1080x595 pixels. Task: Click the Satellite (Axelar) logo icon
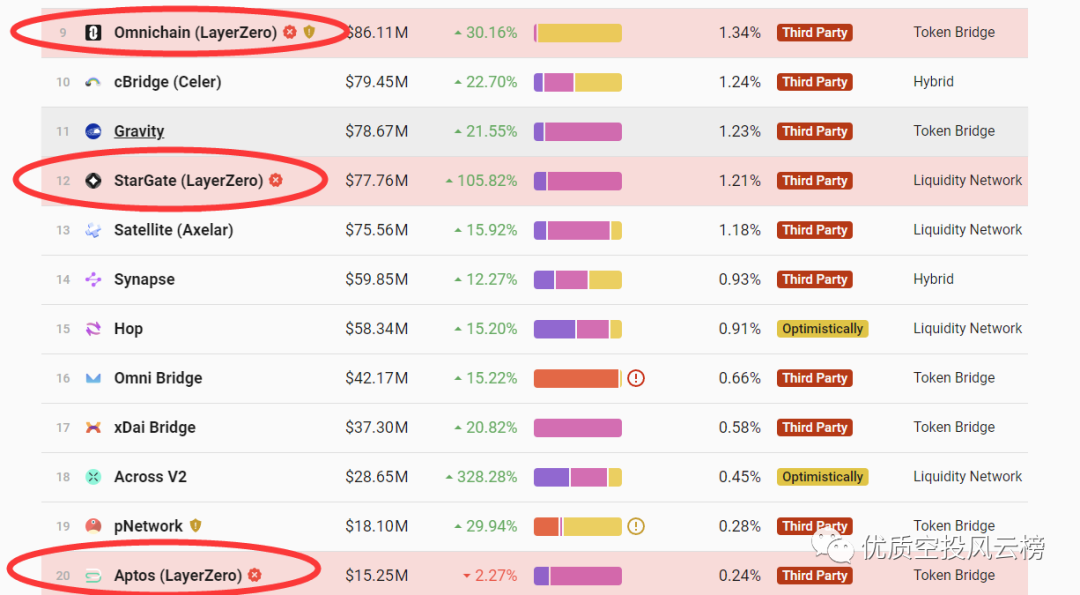tap(93, 230)
